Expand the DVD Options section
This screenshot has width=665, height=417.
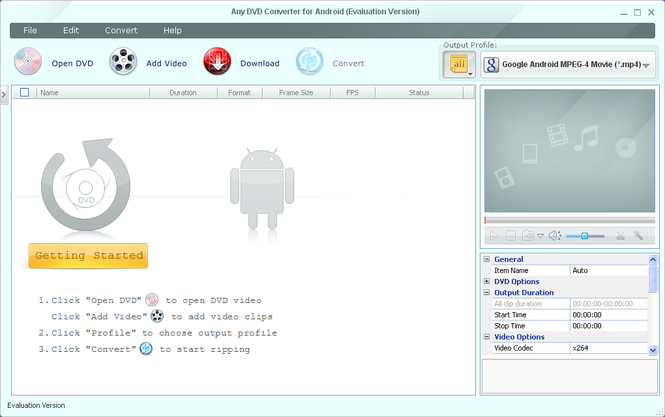pyautogui.click(x=487, y=281)
